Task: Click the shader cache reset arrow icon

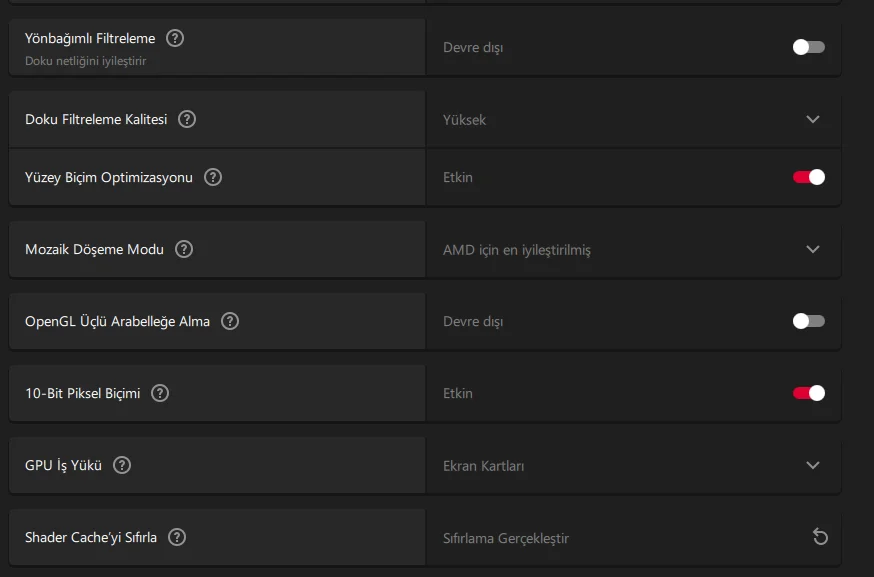Action: pos(820,537)
